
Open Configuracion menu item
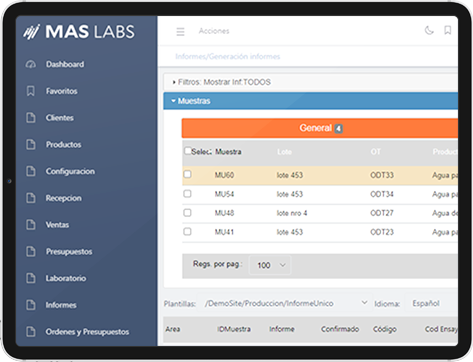(x=70, y=171)
